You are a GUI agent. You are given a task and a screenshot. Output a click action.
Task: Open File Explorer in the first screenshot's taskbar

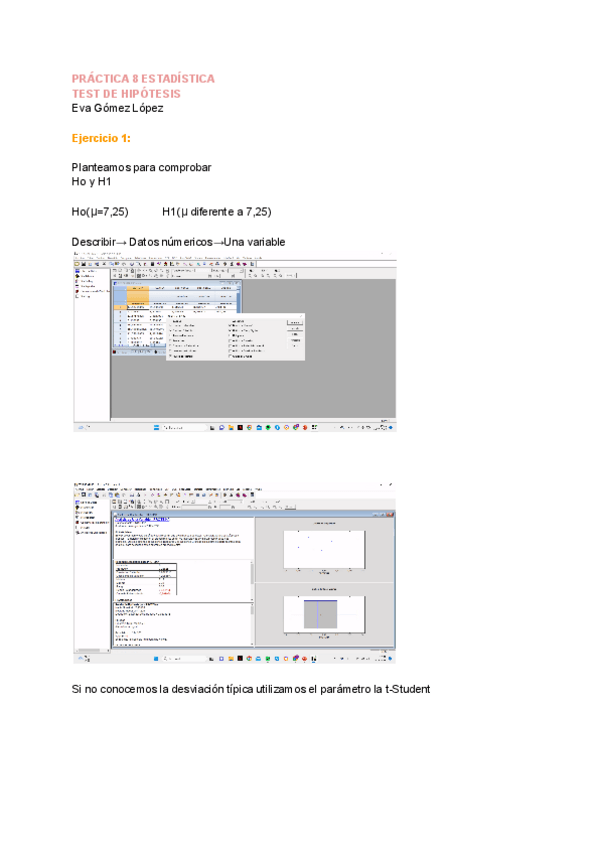pyautogui.click(x=230, y=427)
